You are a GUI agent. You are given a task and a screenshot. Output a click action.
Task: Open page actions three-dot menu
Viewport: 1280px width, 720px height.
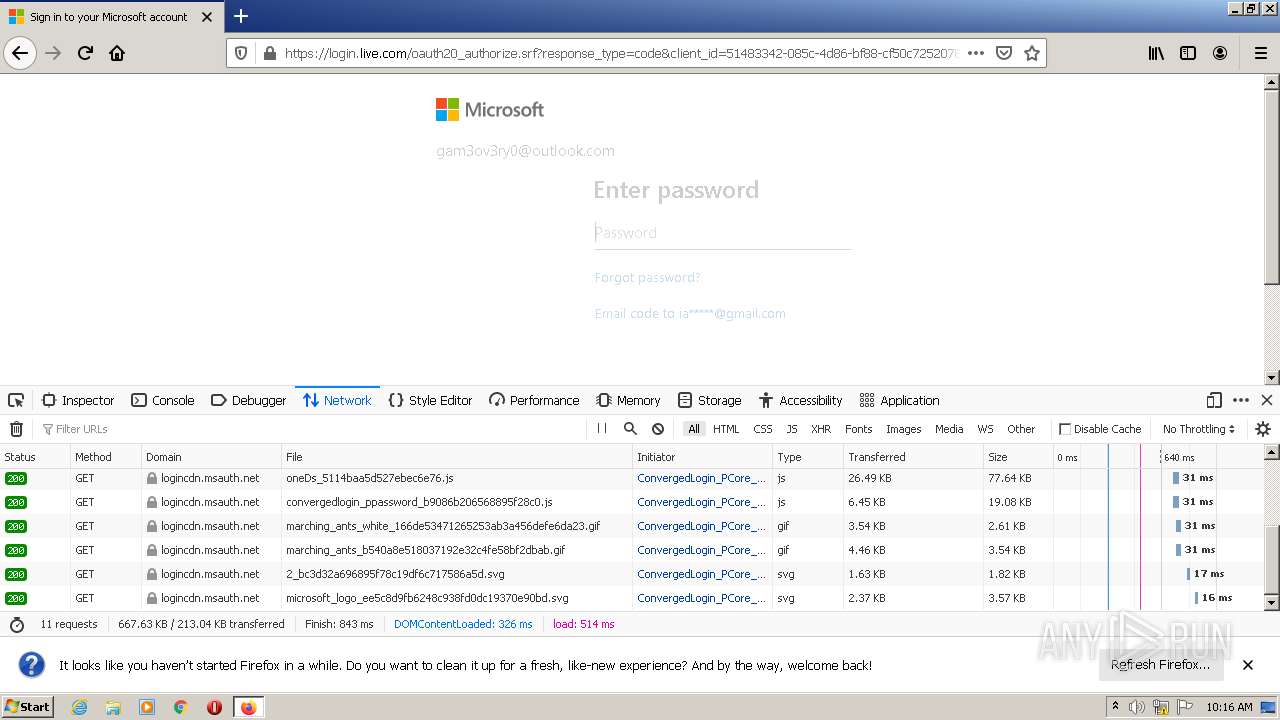pyautogui.click(x=976, y=53)
